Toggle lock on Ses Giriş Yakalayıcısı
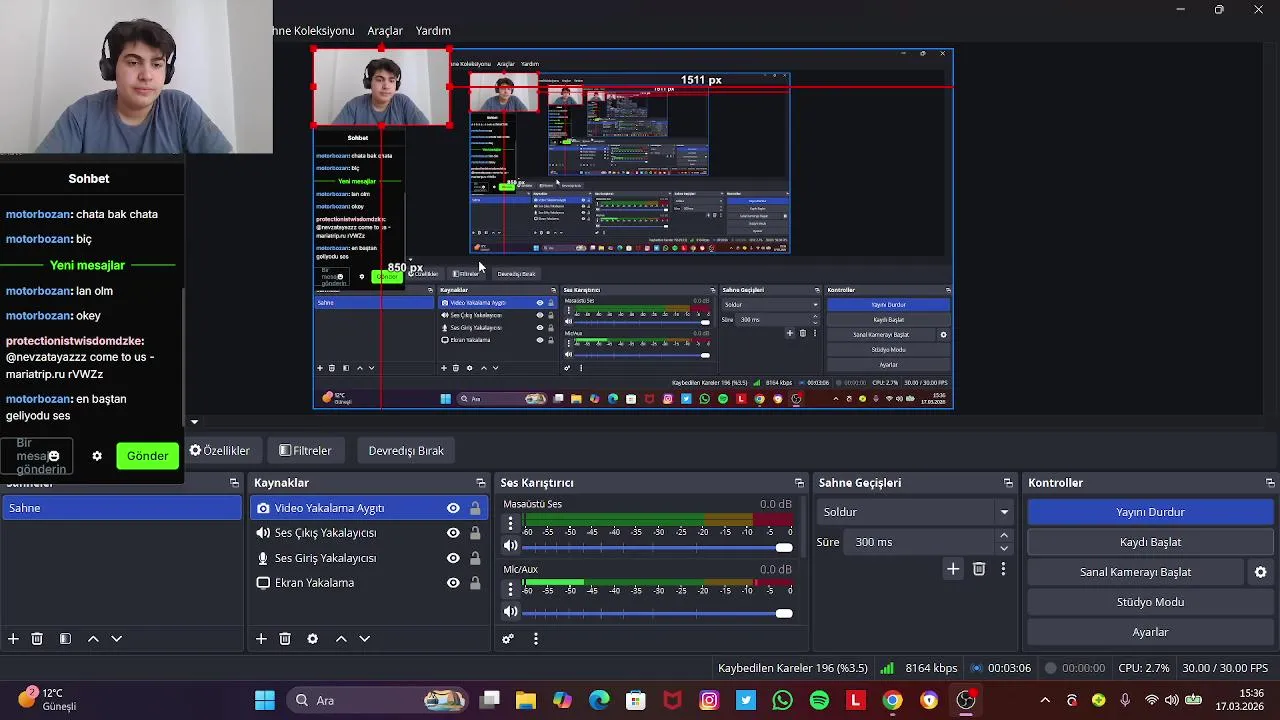Image resolution: width=1280 pixels, height=720 pixels. click(475, 558)
